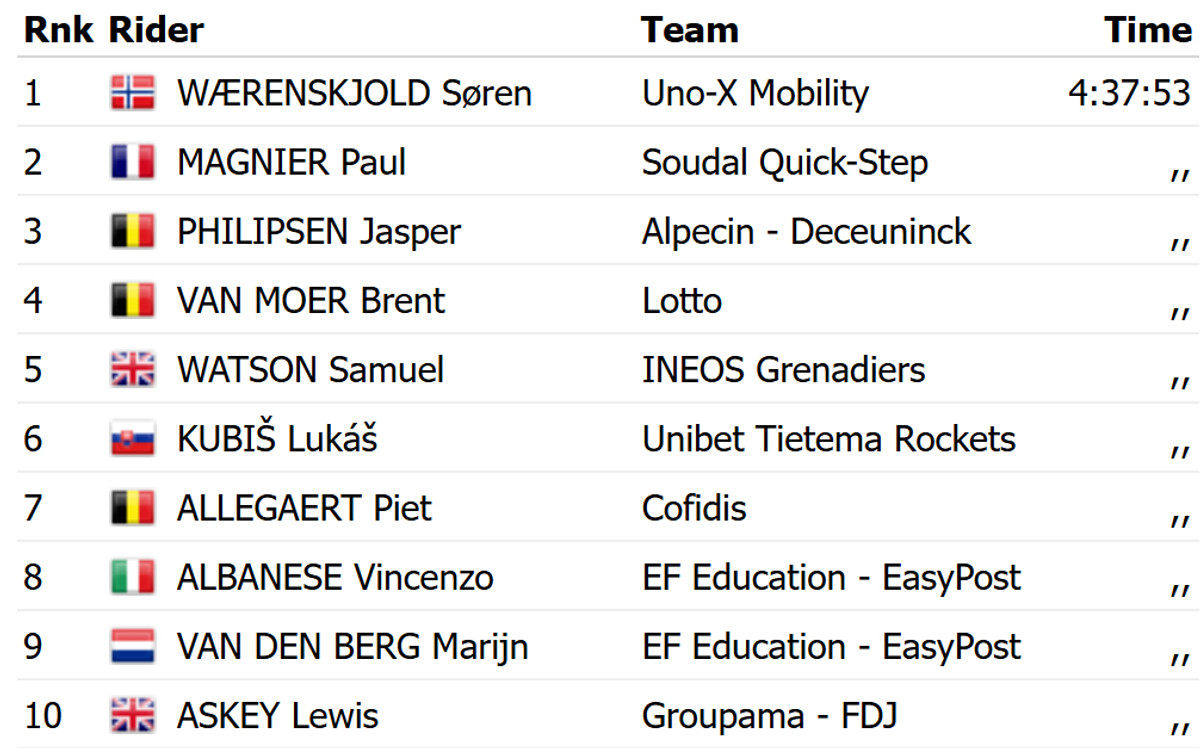The image size is (1200, 748).
Task: Click the Italian flag beside Albanese
Action: pos(132,578)
